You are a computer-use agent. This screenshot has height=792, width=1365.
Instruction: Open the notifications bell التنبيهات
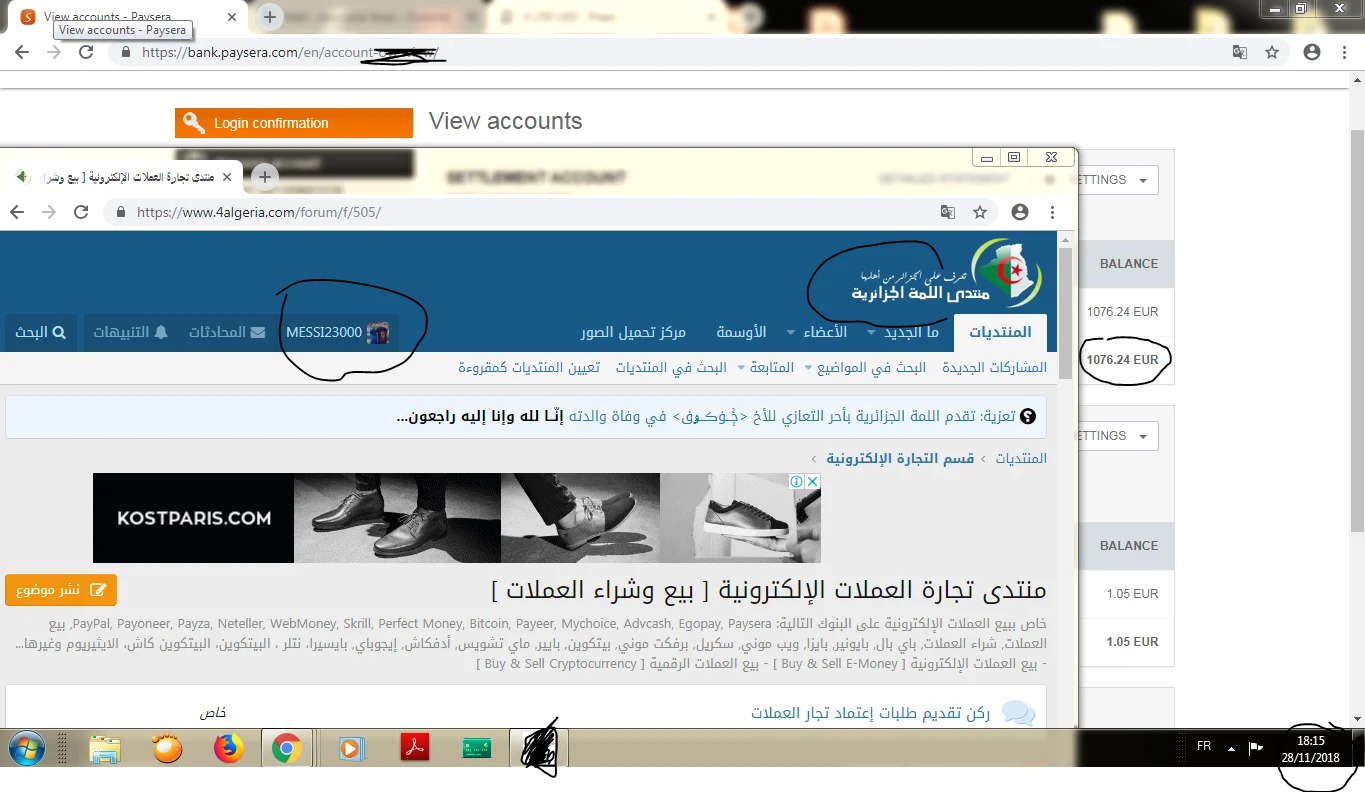(131, 332)
